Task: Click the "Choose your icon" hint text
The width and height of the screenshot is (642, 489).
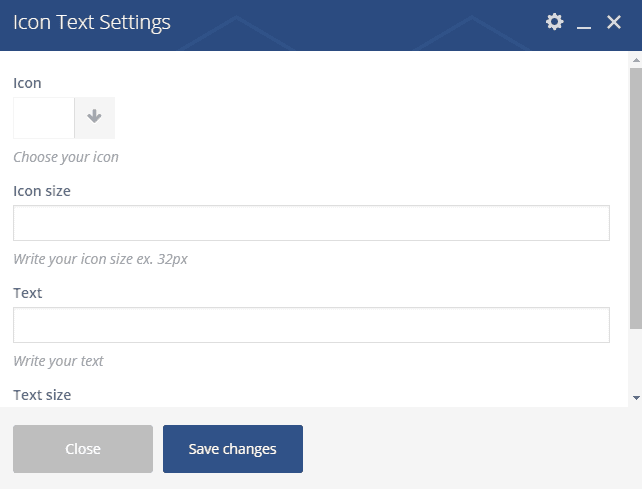Action: point(66,157)
